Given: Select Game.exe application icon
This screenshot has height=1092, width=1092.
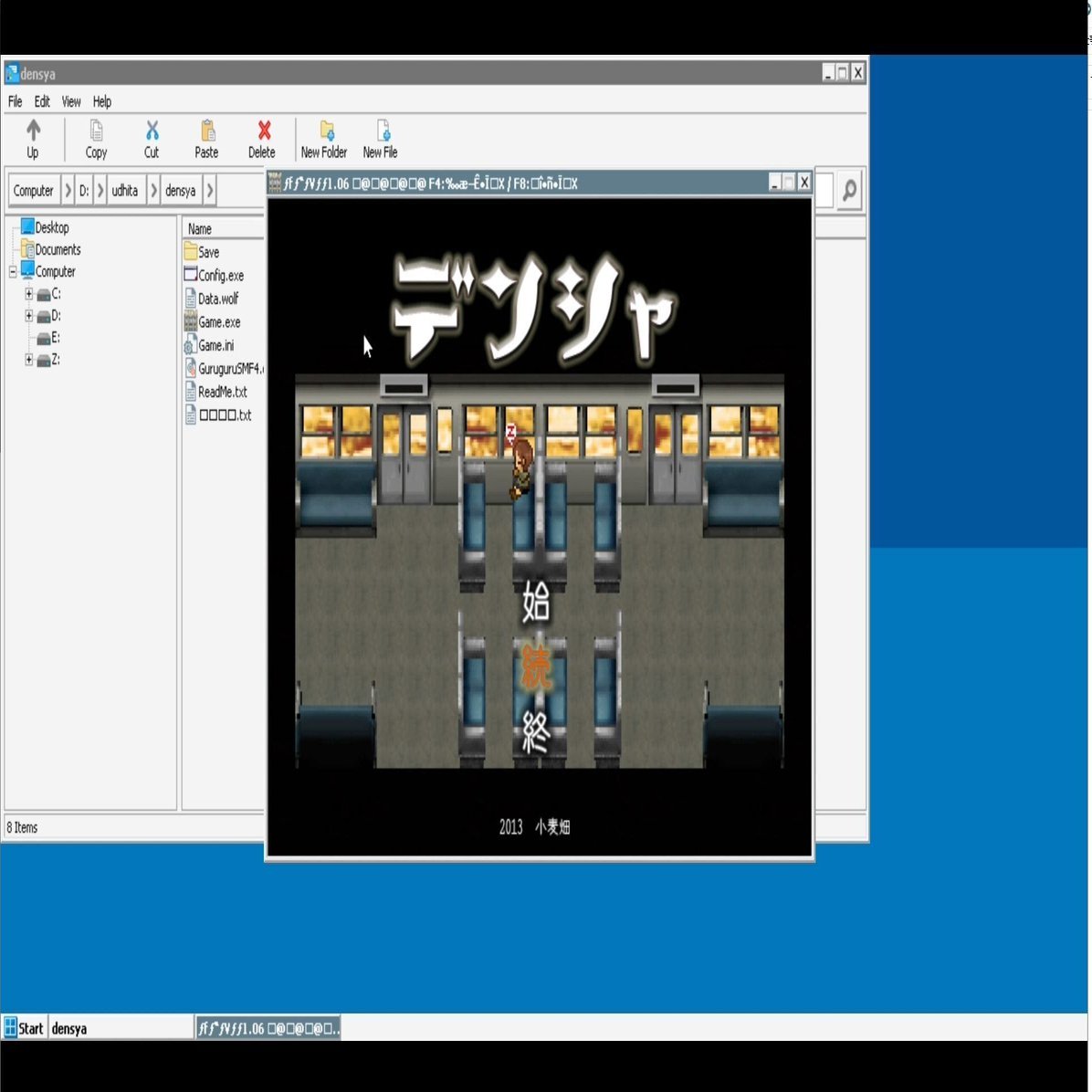Looking at the screenshot, I should (190, 321).
